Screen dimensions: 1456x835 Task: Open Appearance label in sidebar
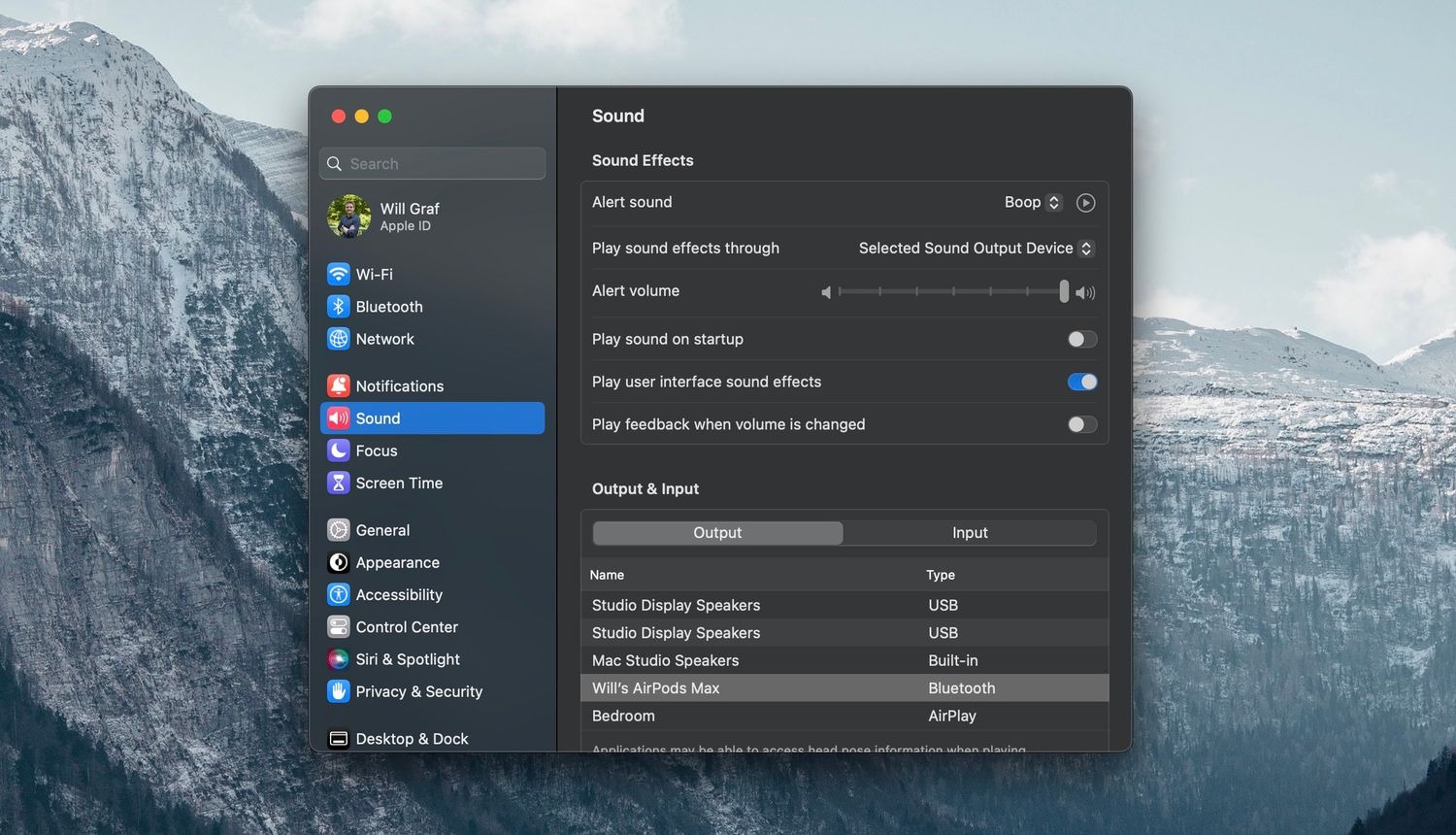397,562
